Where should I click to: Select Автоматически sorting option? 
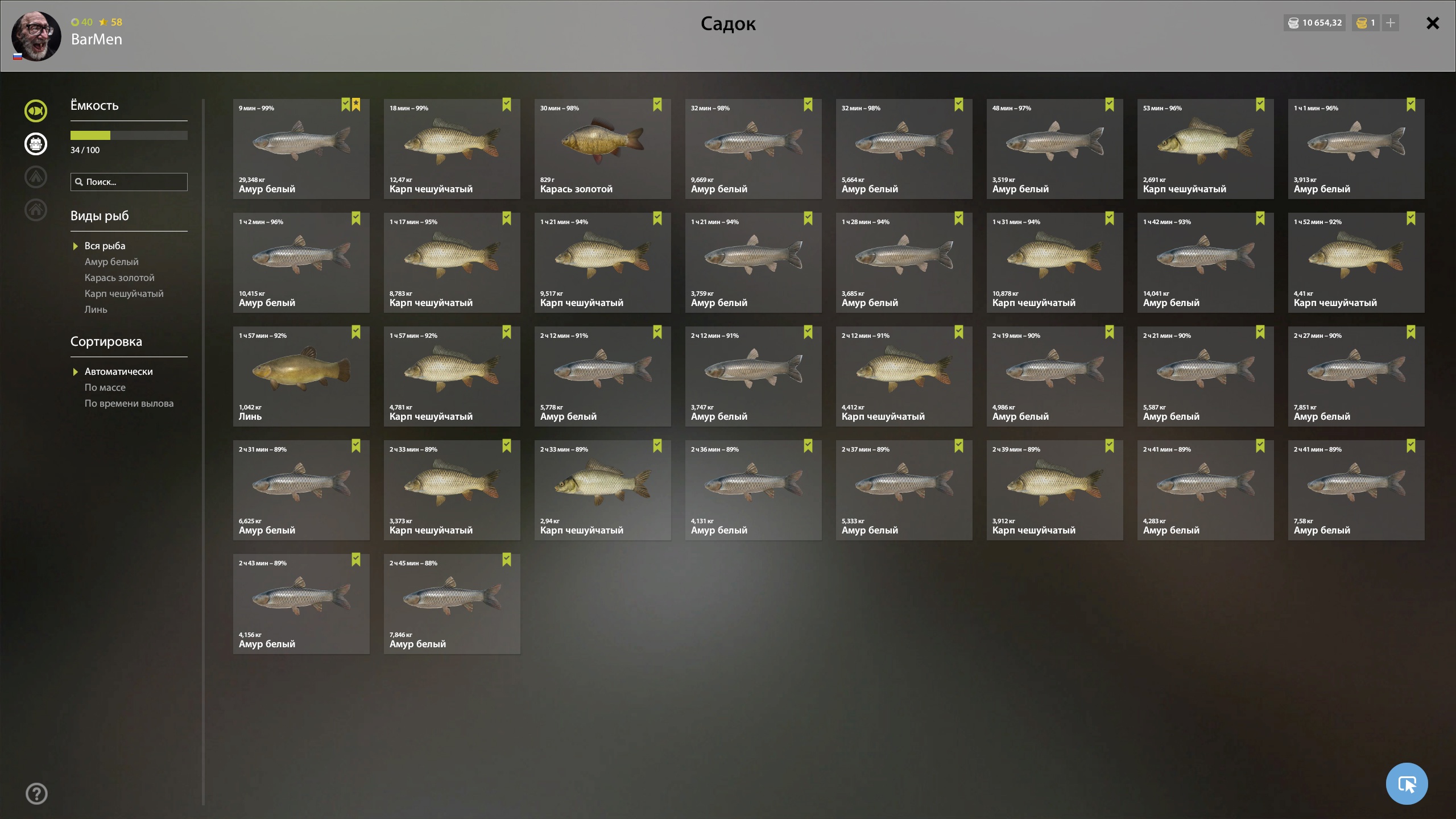click(x=118, y=371)
